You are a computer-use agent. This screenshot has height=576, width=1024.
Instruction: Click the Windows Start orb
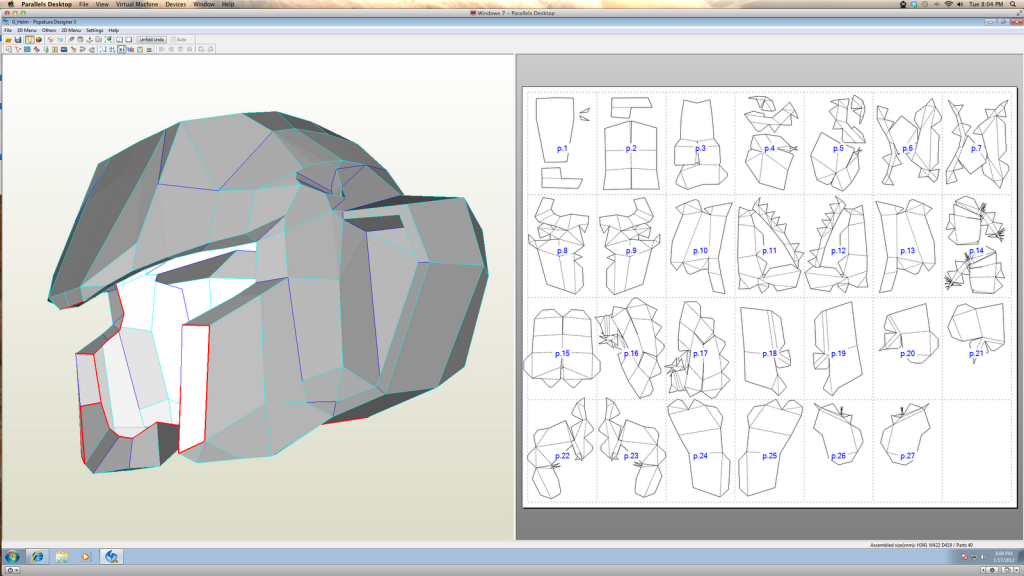(x=12, y=556)
